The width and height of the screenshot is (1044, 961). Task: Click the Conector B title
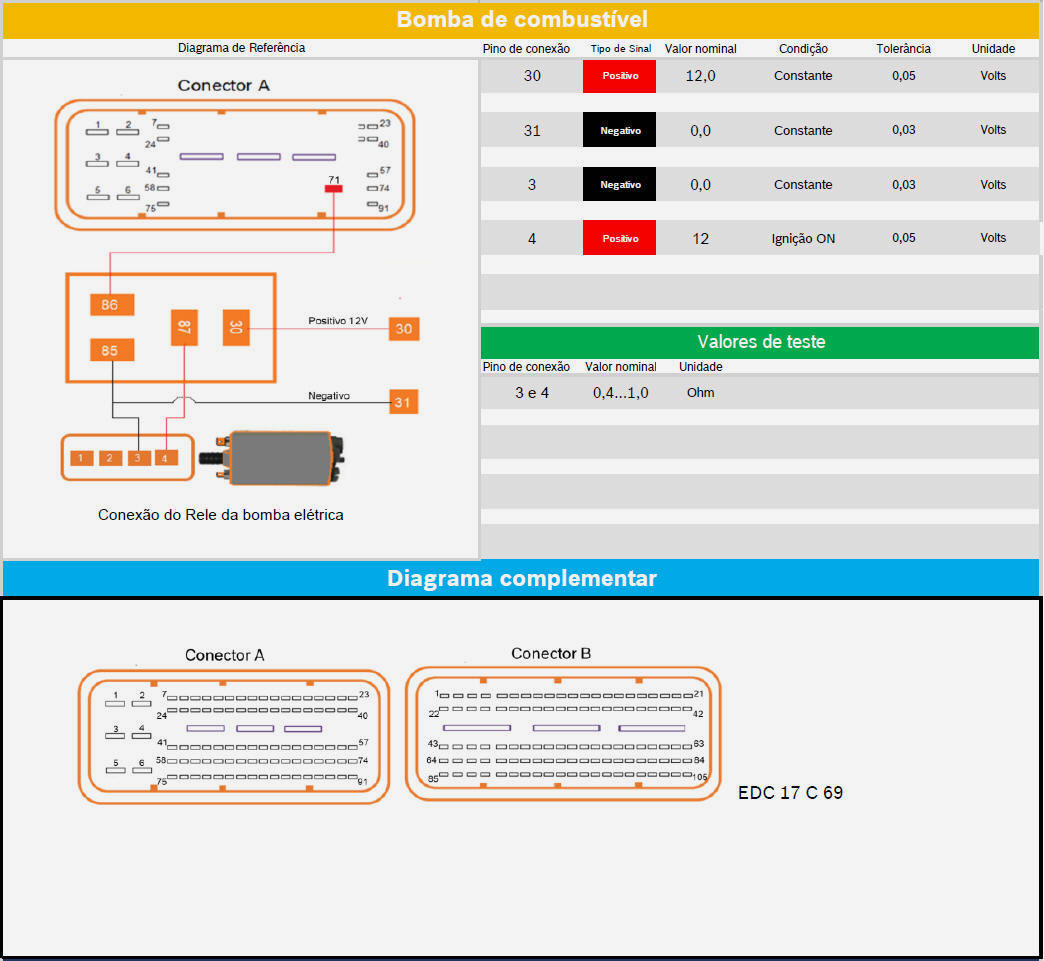click(551, 653)
